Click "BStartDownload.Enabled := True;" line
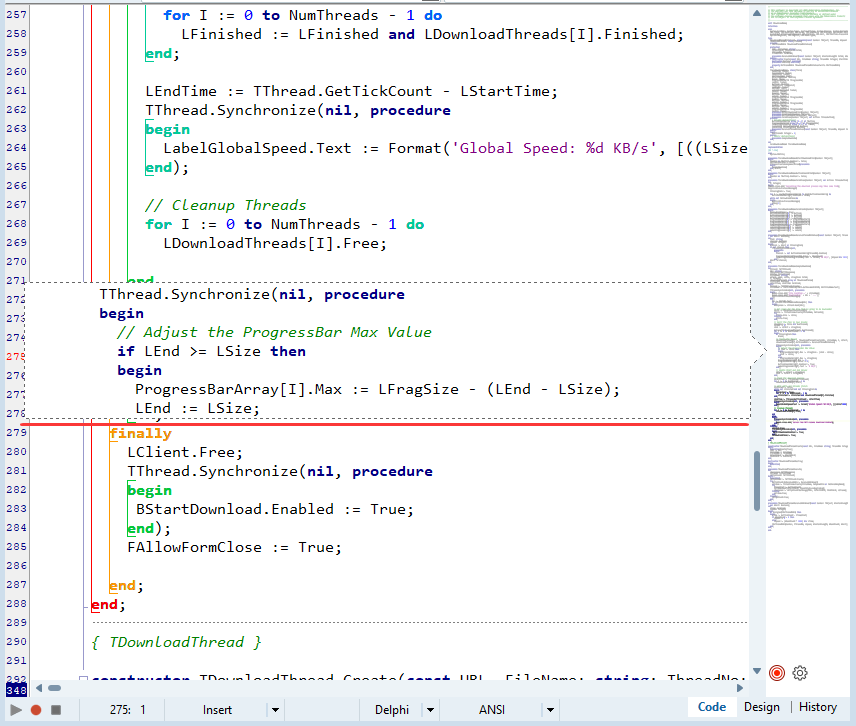Screen dimensions: 856x726 click(x=275, y=509)
